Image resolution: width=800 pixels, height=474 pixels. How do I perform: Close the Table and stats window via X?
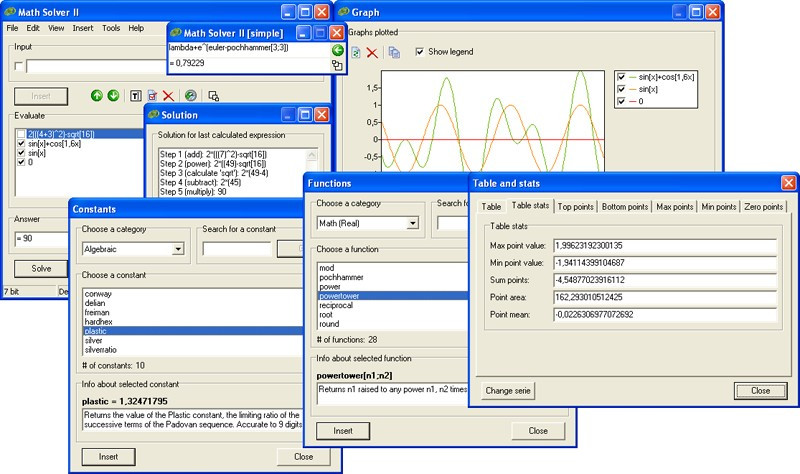point(789,183)
